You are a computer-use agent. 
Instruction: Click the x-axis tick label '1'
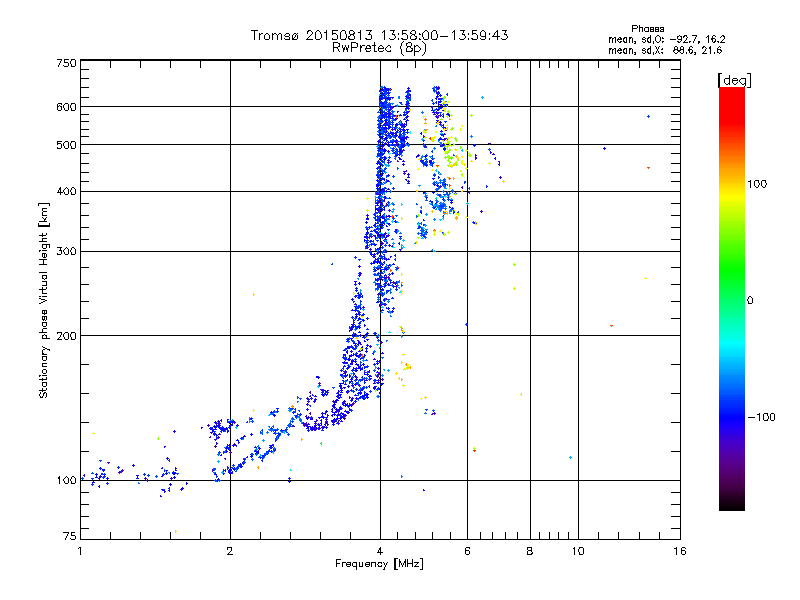[80, 551]
